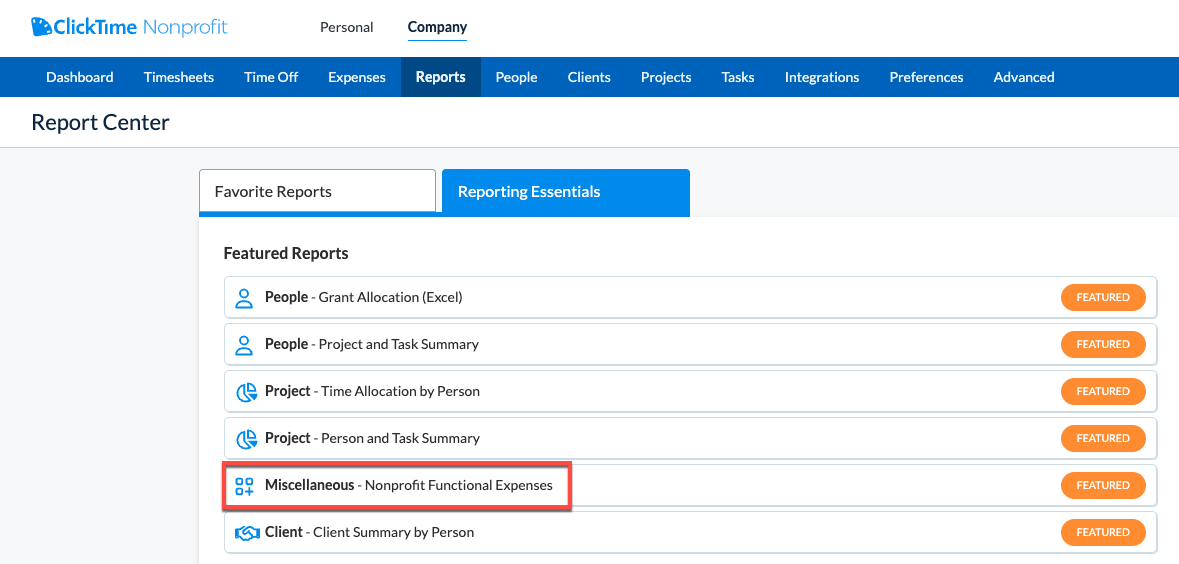Click person icon beside Grant Allocation (Excel)
Screen dimensions: 1179x564
[244, 298]
